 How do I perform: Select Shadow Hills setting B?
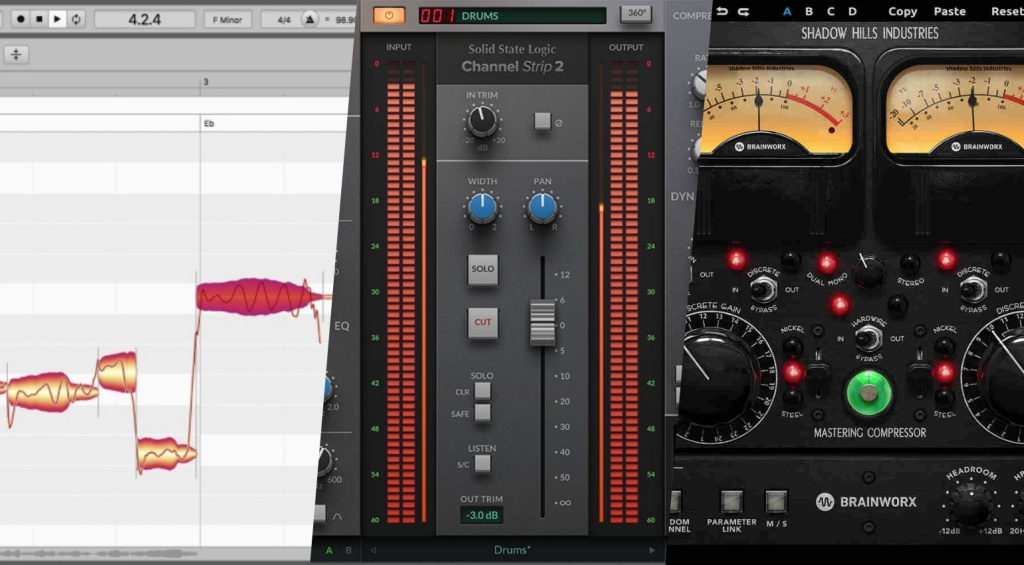click(x=808, y=11)
